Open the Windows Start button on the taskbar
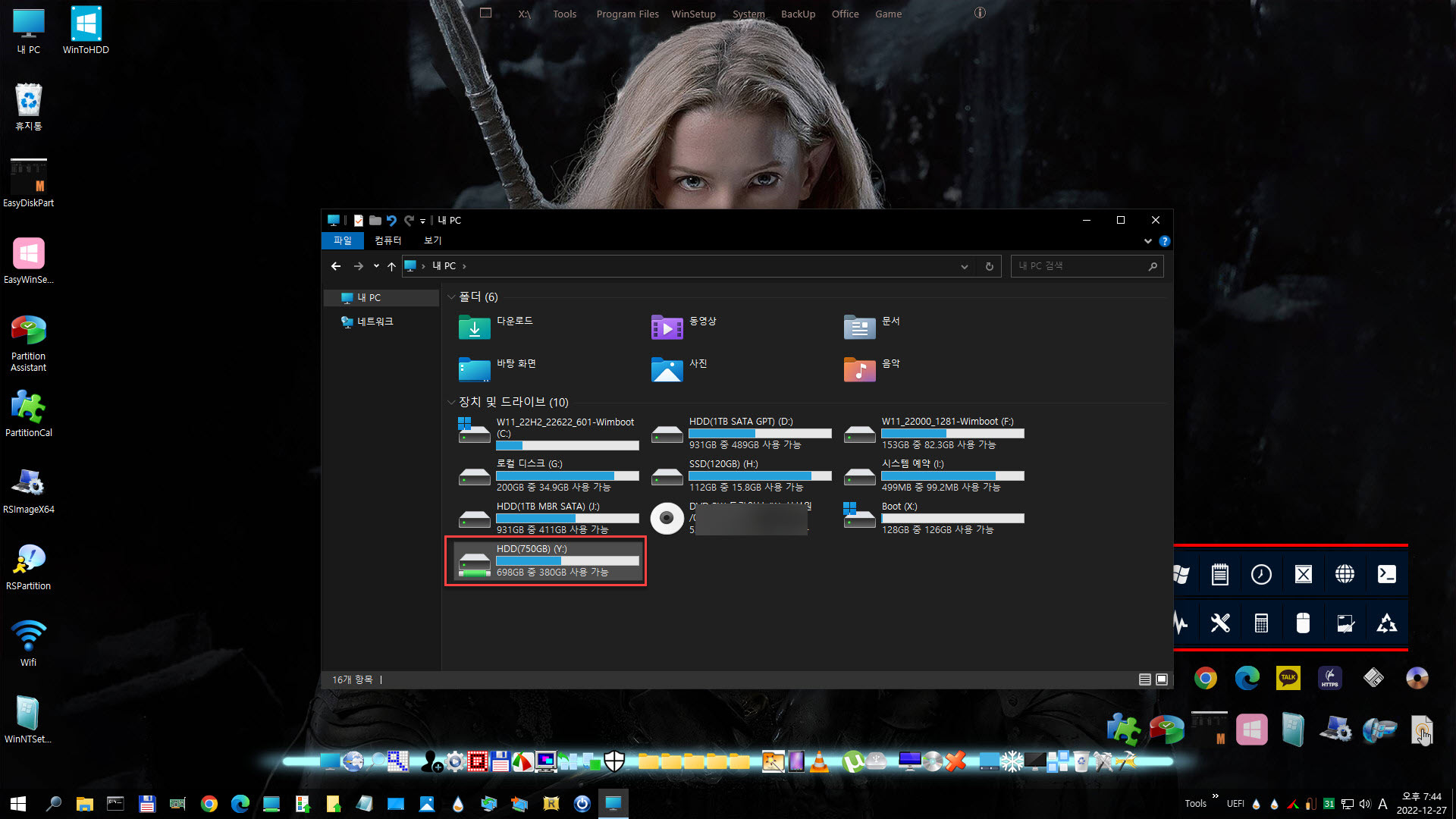This screenshot has width=1456, height=819. click(x=18, y=804)
